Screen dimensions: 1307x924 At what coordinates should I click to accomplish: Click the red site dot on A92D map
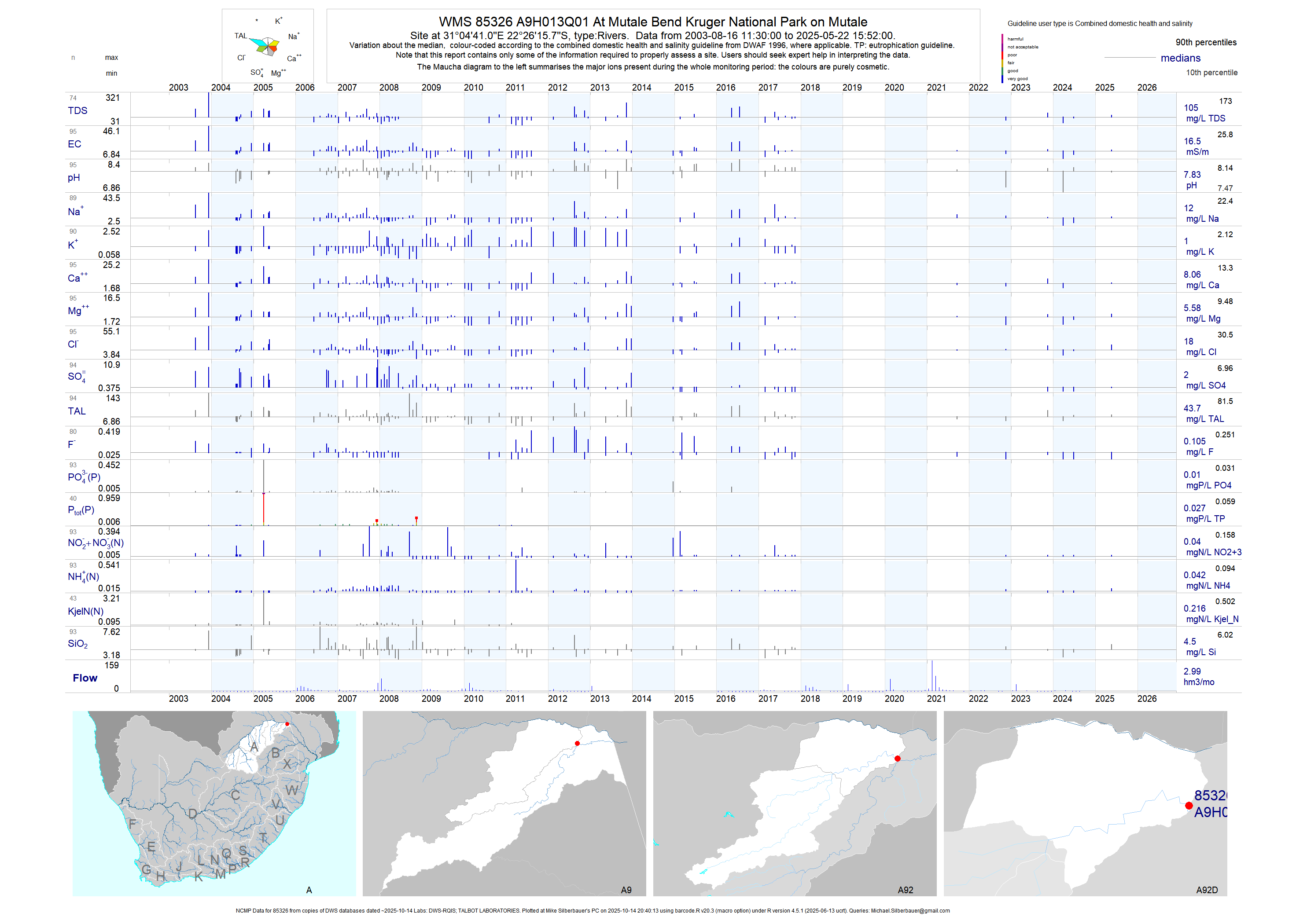pyautogui.click(x=1189, y=806)
